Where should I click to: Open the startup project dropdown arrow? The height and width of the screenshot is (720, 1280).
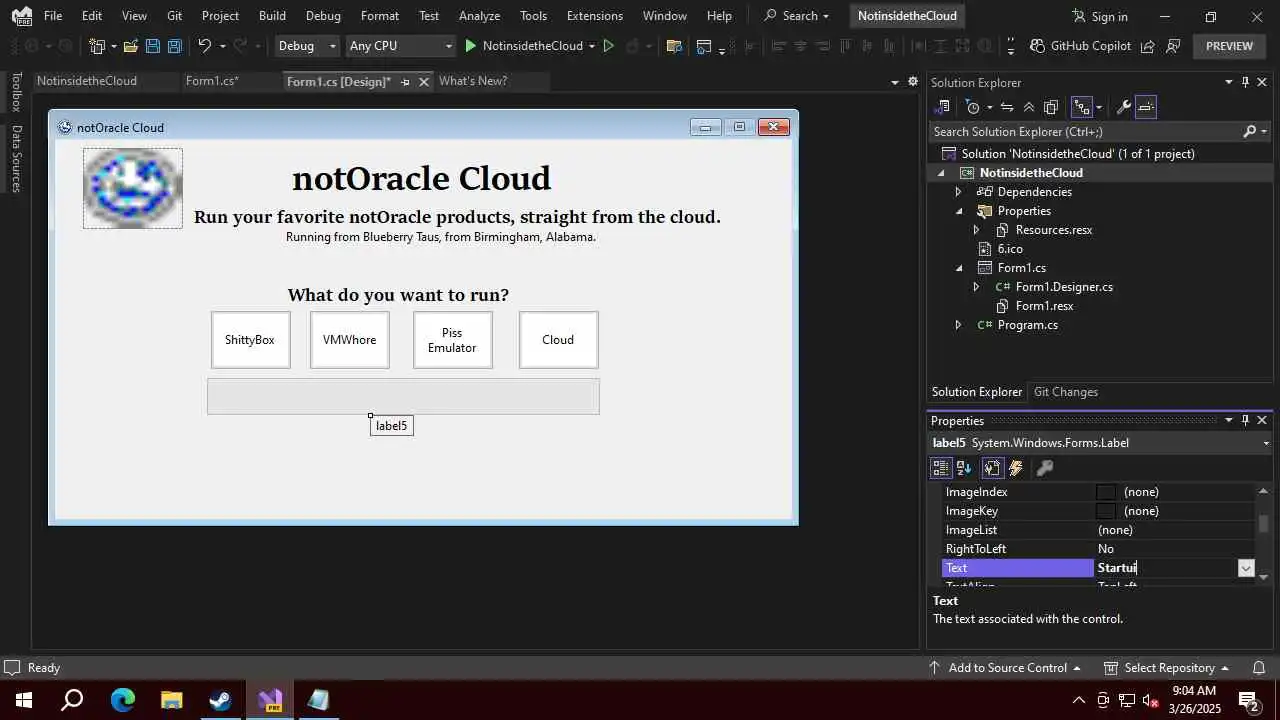tap(592, 46)
